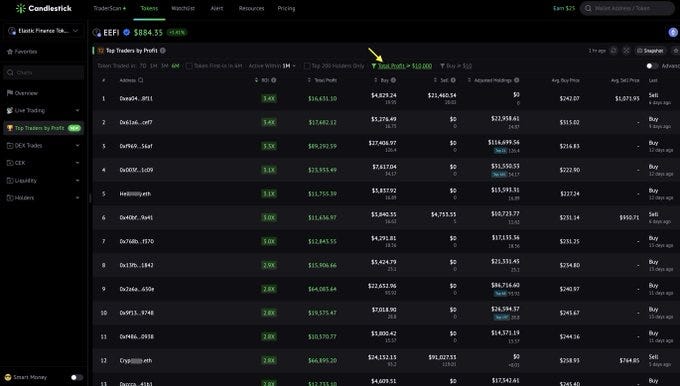The height and width of the screenshot is (386, 680).
Task: Click the info icon beside Top Traders by Profit title
Action: (163, 51)
